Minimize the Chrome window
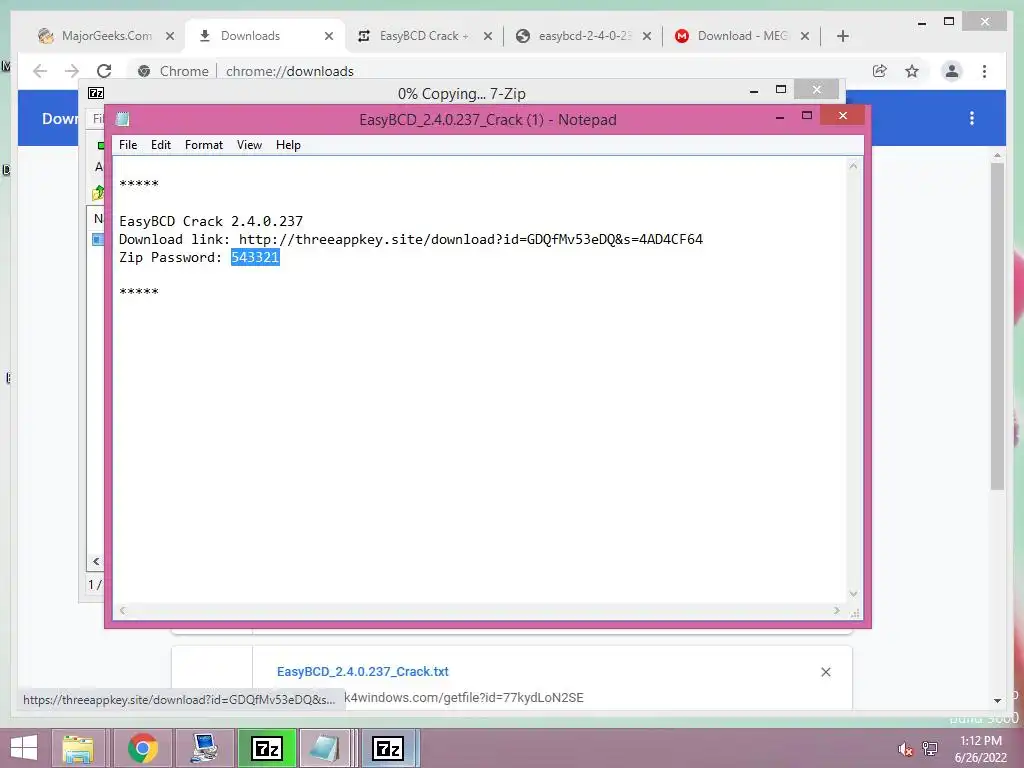 [921, 23]
